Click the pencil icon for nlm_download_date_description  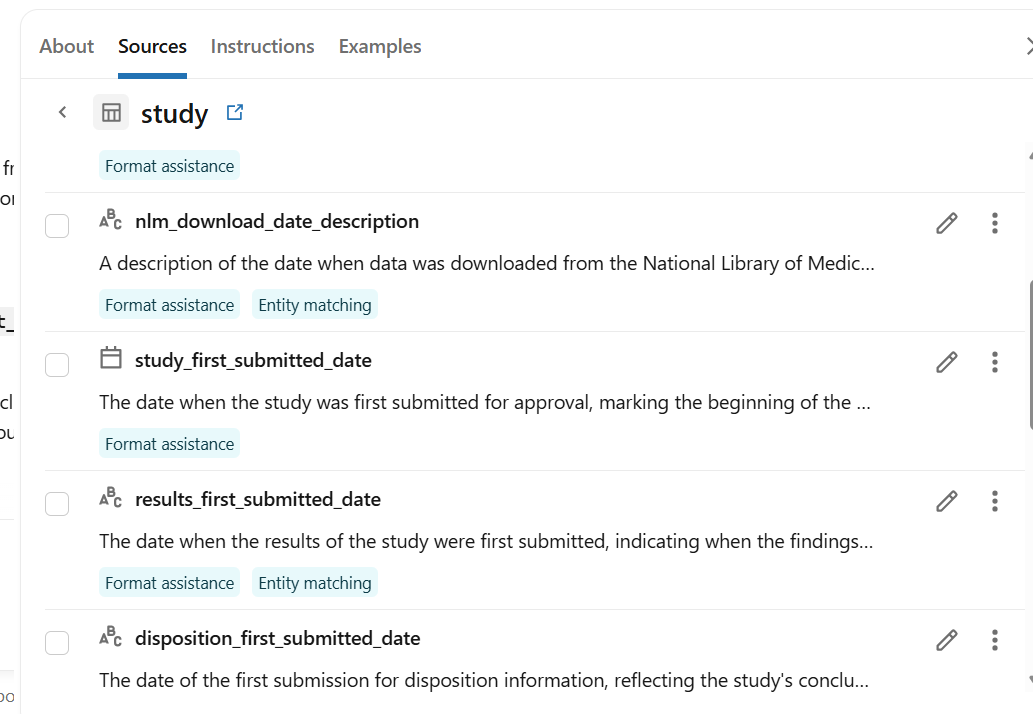tap(947, 223)
